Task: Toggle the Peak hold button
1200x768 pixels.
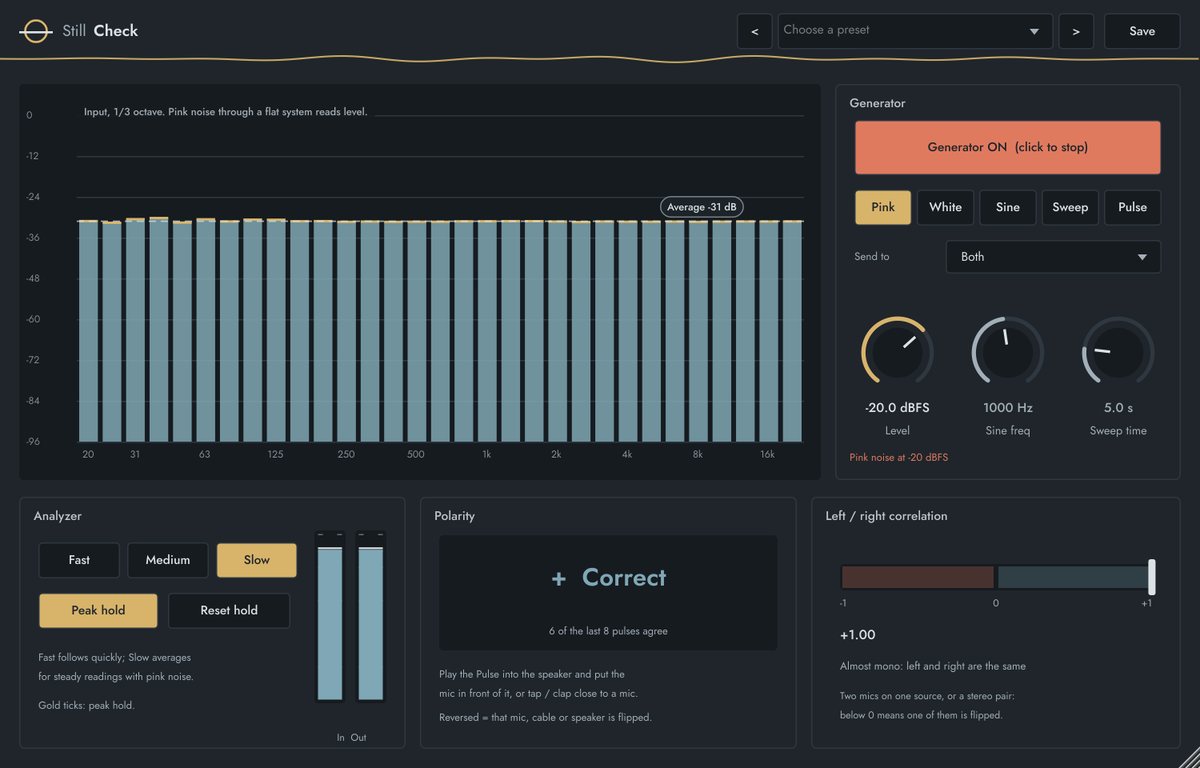Action: pyautogui.click(x=98, y=610)
